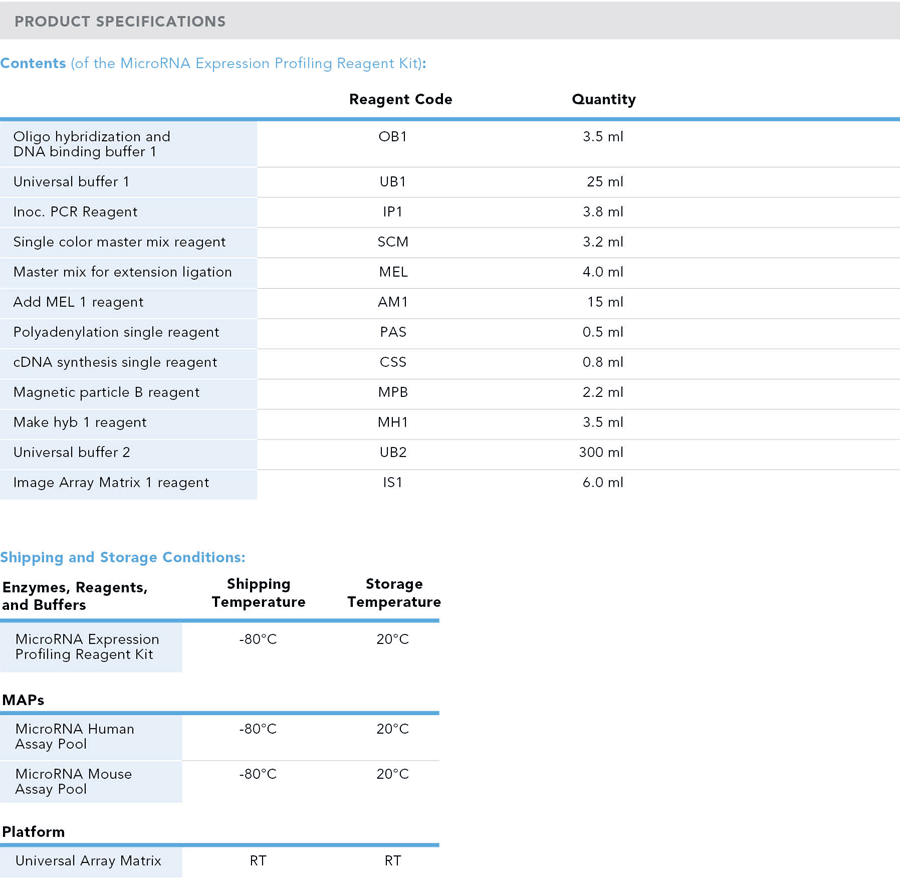This screenshot has width=900, height=888.
Task: Click the 6.0 ml quantity
Action: point(603,483)
